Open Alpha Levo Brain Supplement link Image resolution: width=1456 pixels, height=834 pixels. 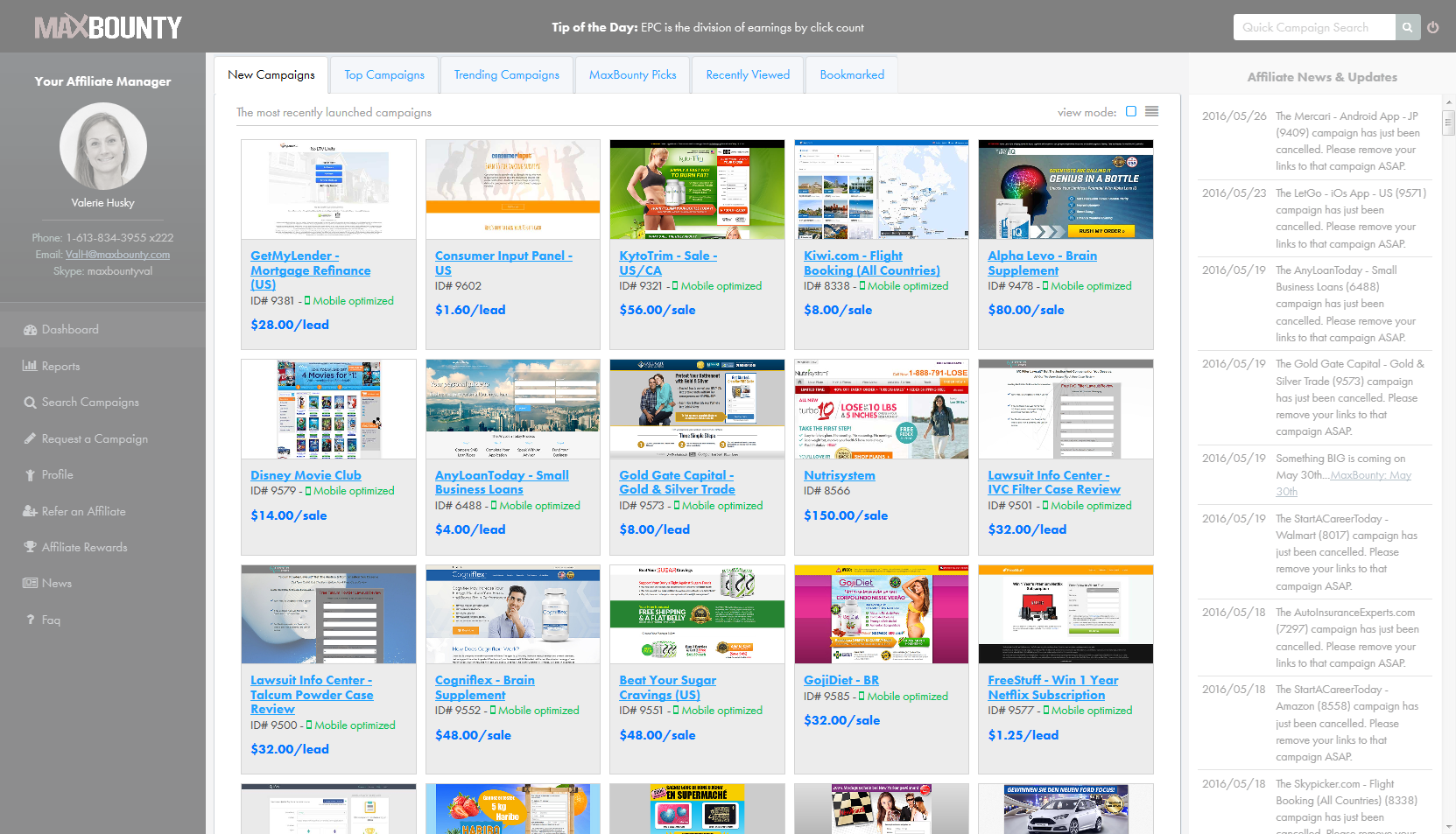(1042, 263)
